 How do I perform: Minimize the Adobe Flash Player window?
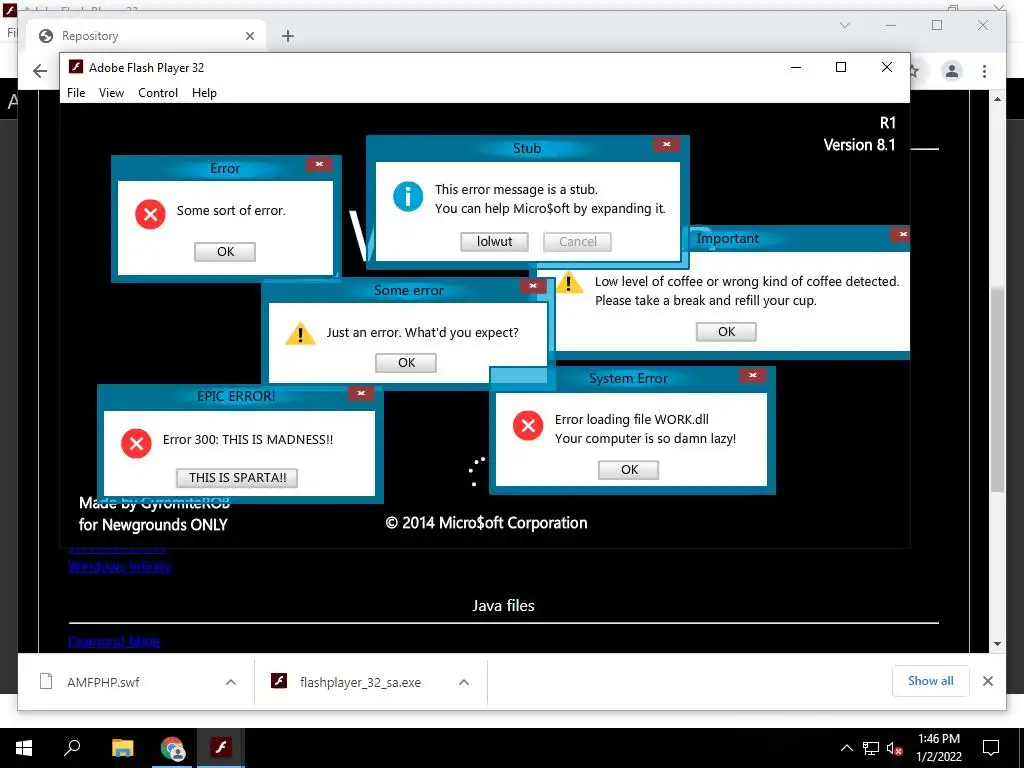[x=795, y=67]
